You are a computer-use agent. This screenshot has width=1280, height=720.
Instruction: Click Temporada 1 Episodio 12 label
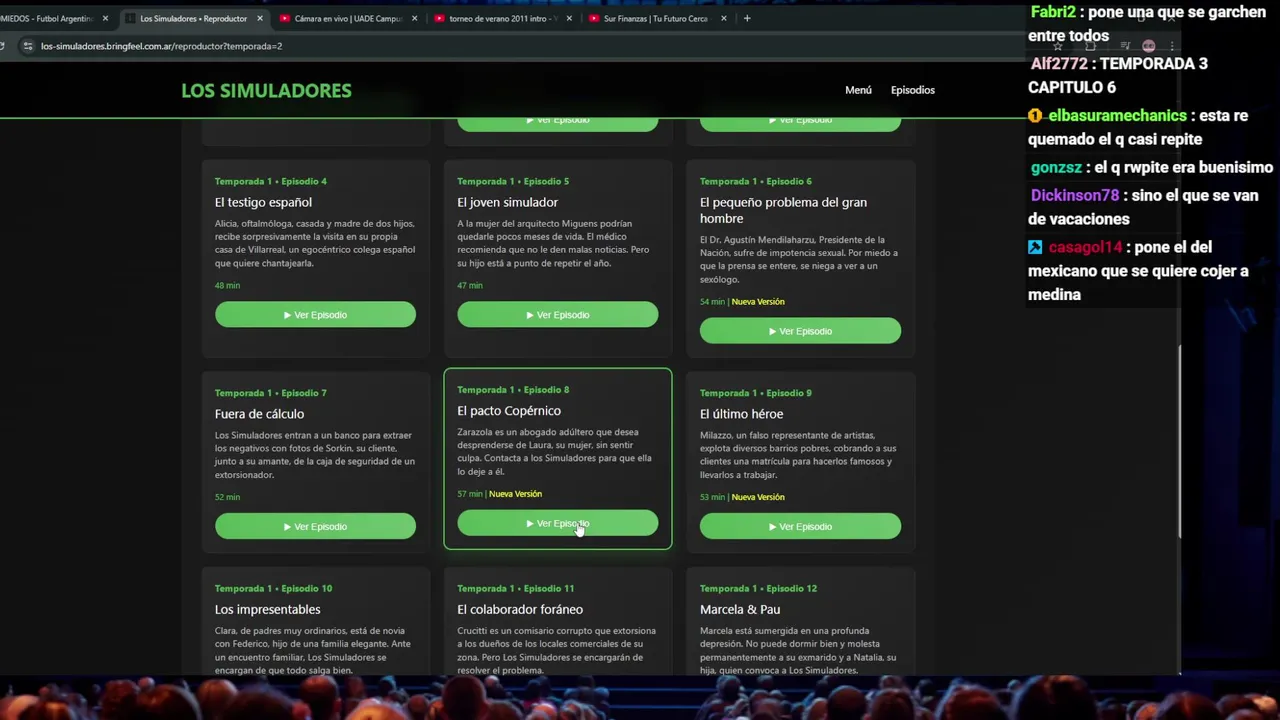click(x=759, y=588)
